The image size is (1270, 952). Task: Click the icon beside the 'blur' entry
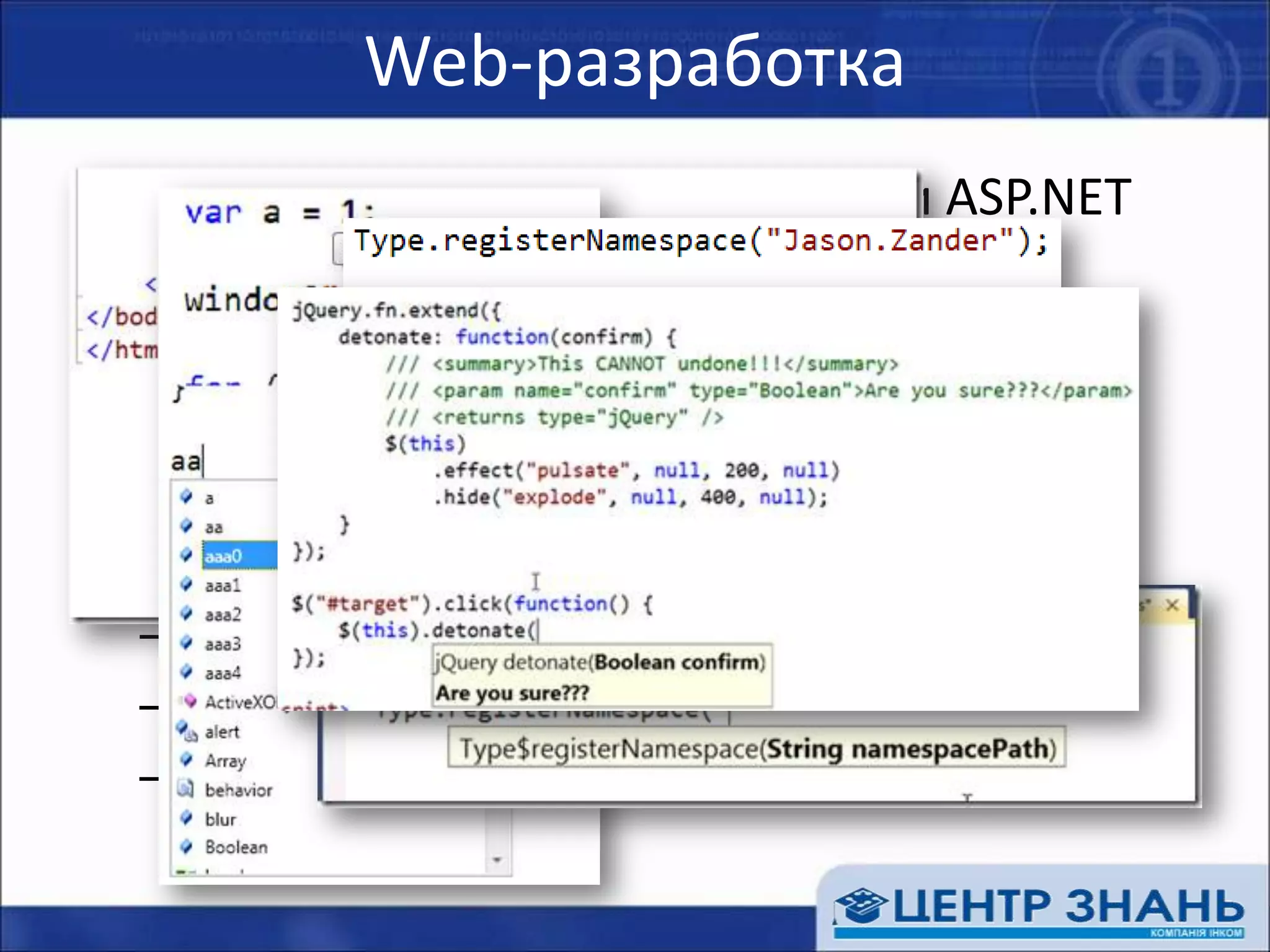pos(186,818)
